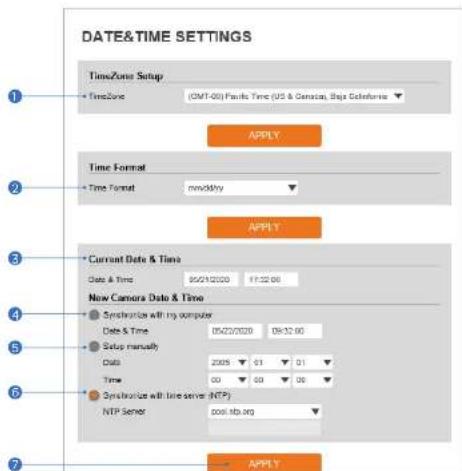Open the Time Format dropdown
This screenshot has width=462, height=471.
tap(241, 188)
